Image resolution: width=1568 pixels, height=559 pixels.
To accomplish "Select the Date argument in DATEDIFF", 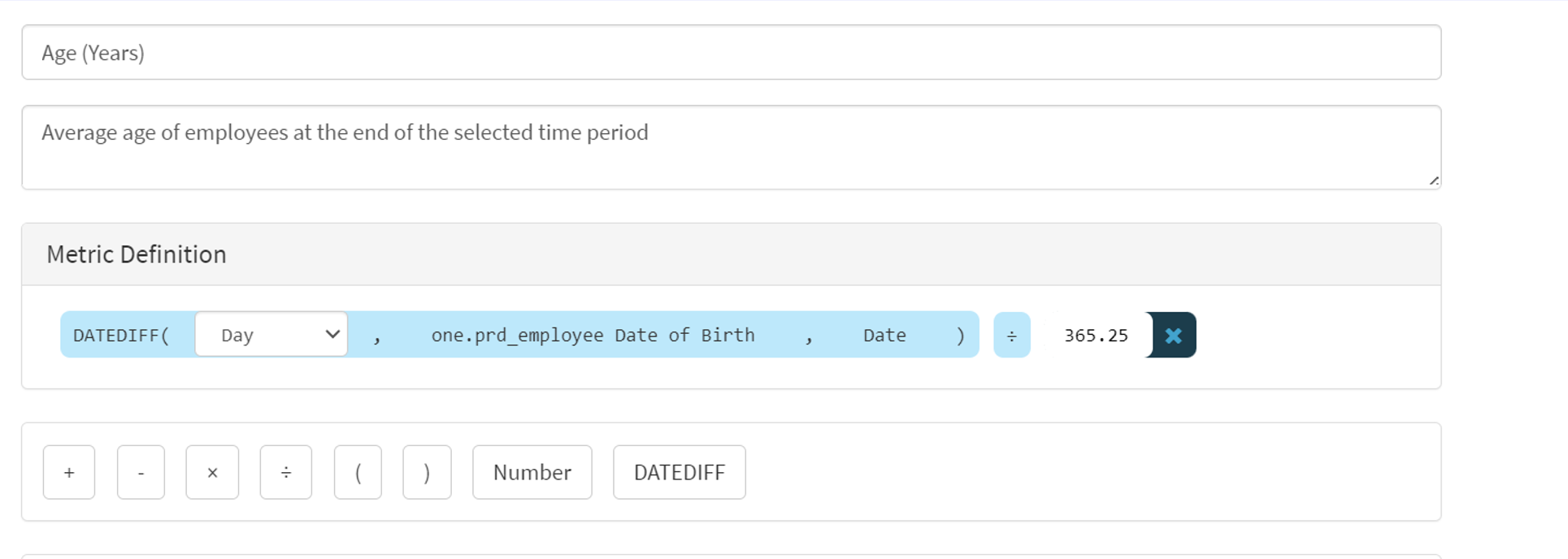I will 884,335.
